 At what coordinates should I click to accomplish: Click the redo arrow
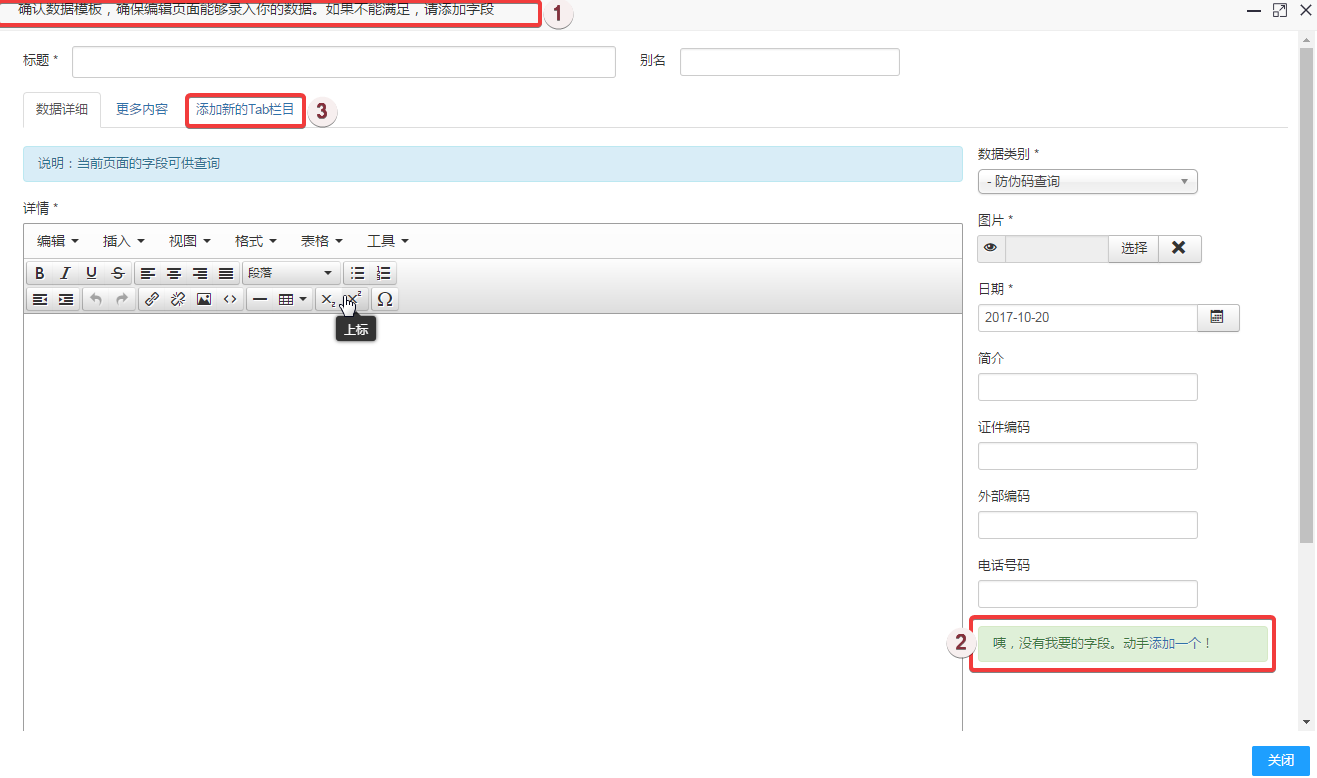coord(122,299)
